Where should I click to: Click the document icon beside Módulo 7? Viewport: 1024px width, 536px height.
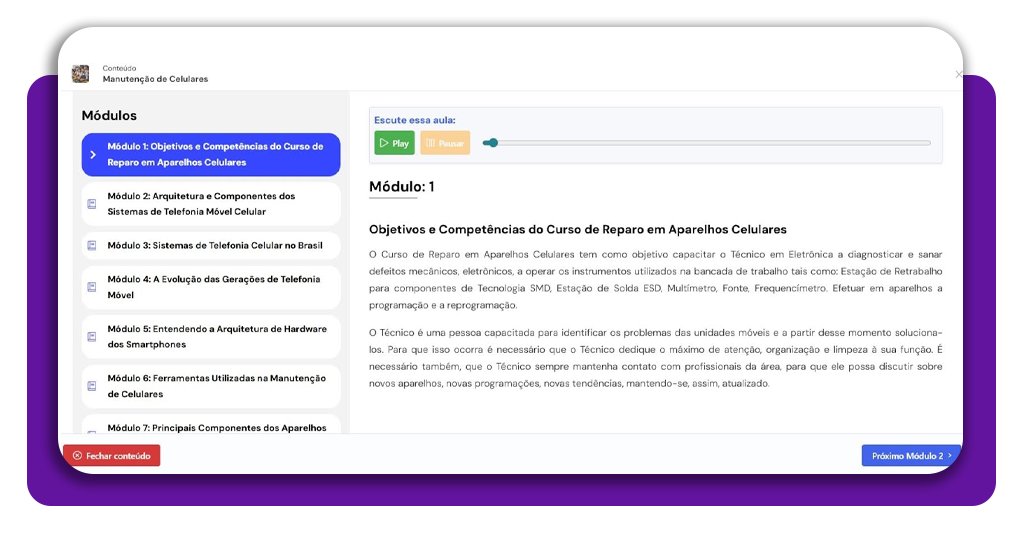(92, 432)
